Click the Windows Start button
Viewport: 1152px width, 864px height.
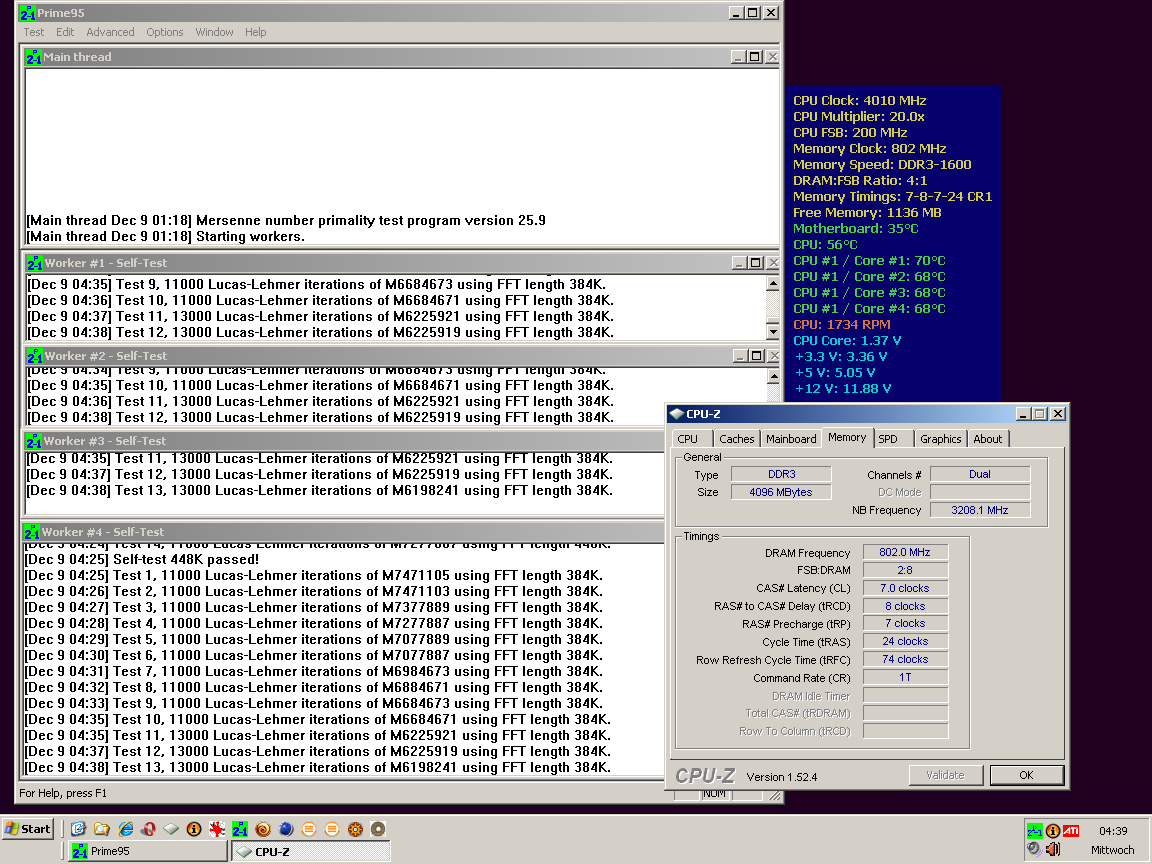click(x=28, y=829)
